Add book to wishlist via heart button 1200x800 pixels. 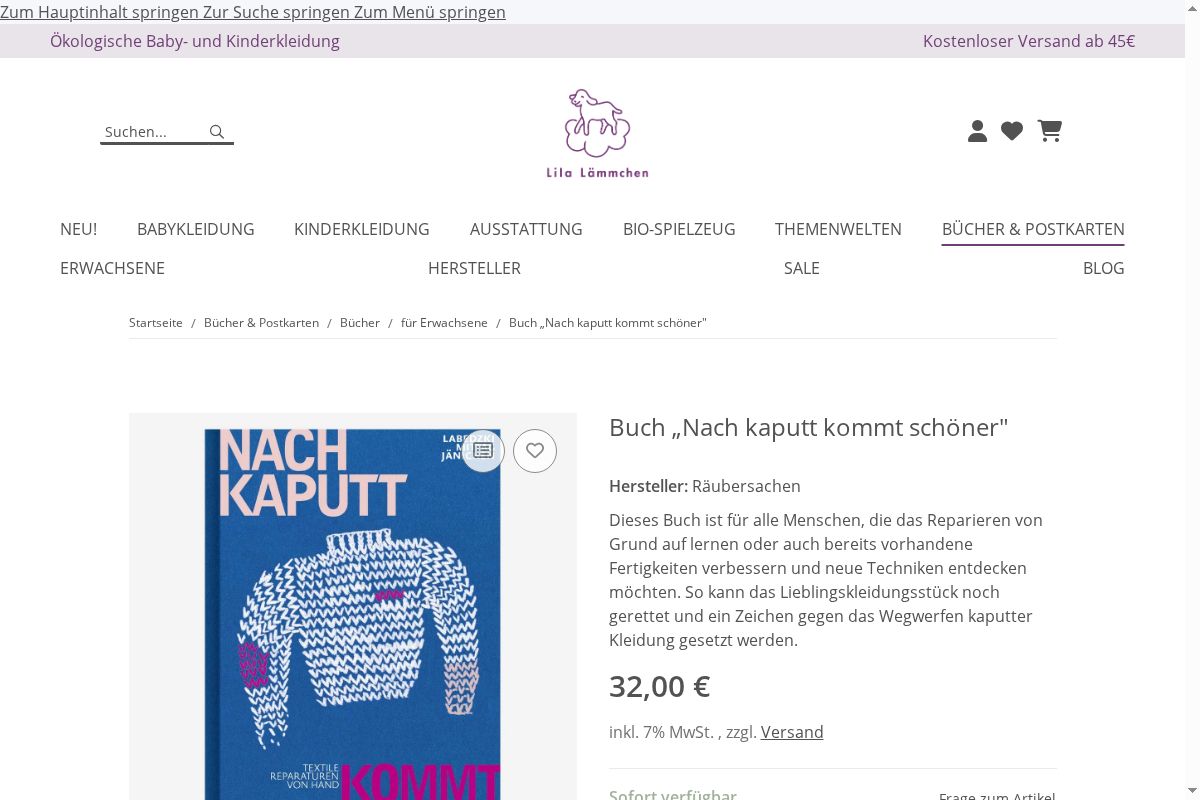535,451
